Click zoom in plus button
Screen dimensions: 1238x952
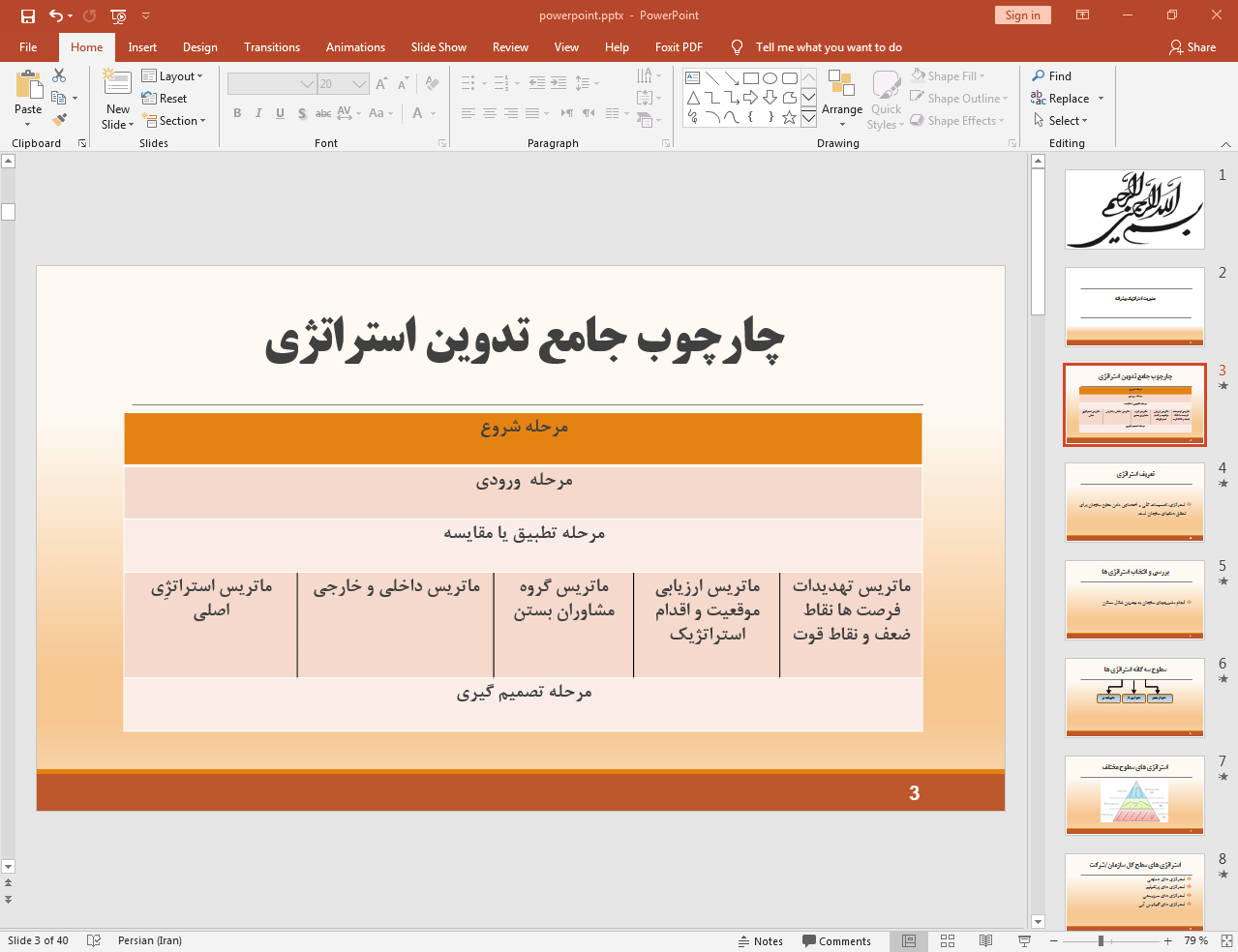(x=1167, y=941)
